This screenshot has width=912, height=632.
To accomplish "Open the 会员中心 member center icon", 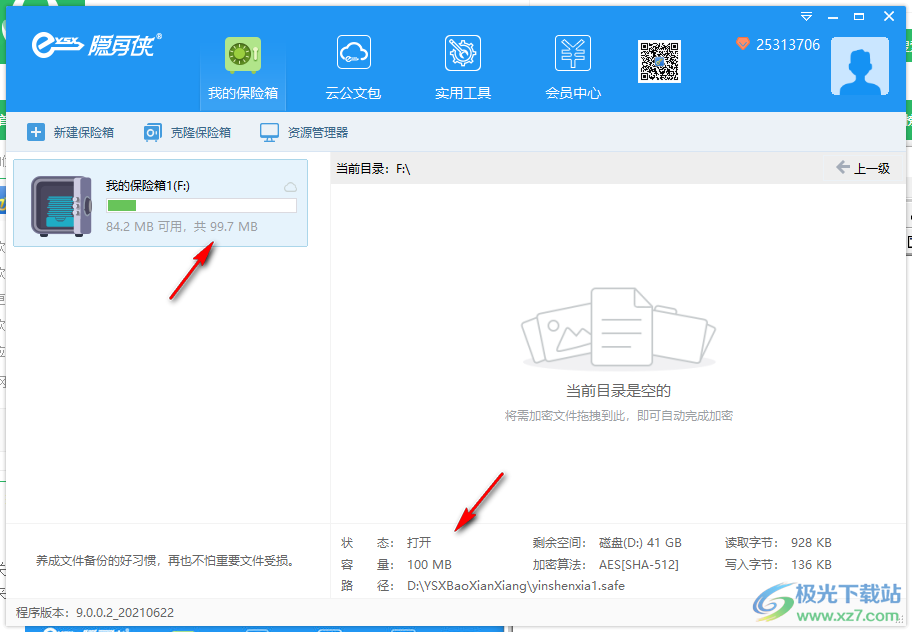I will click(572, 52).
